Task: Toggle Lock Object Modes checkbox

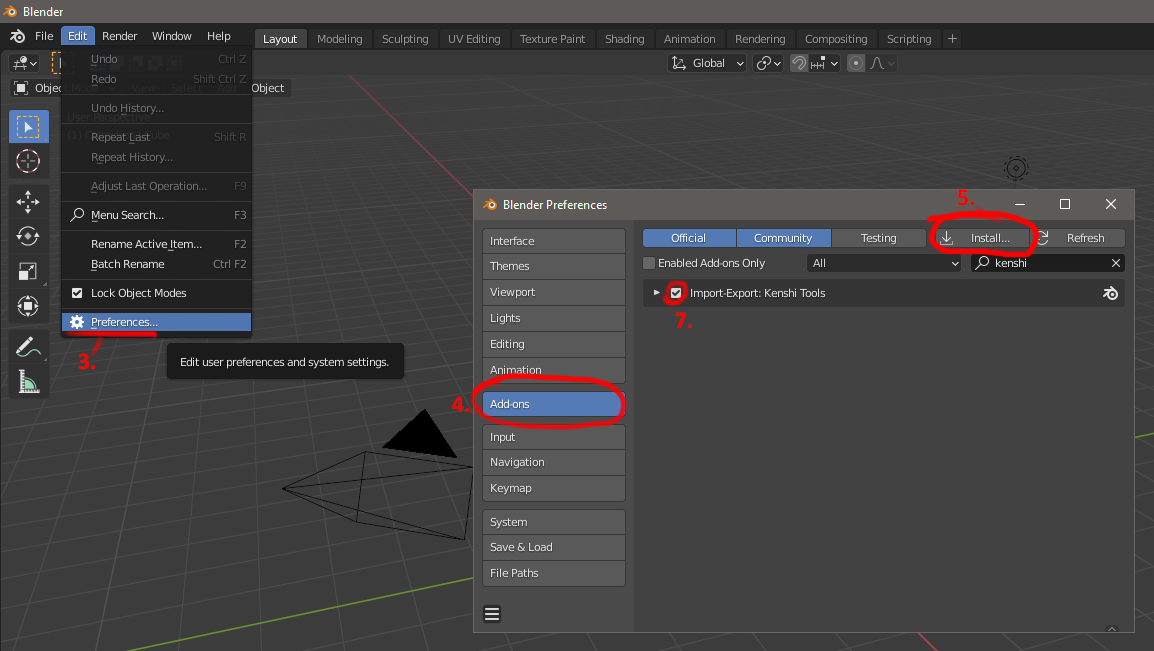Action: pyautogui.click(x=77, y=293)
